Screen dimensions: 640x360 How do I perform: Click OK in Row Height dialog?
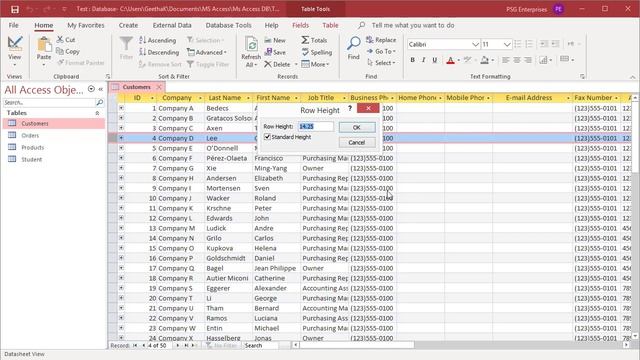357,127
